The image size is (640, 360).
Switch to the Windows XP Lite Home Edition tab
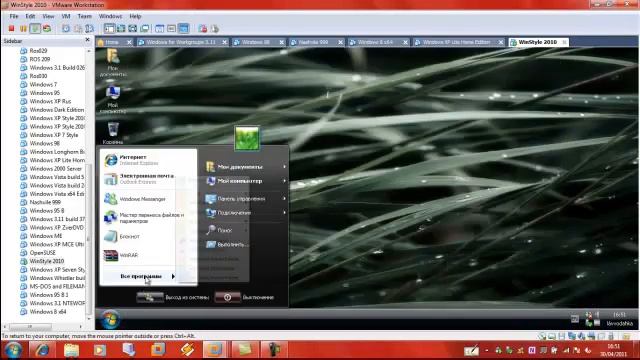(x=456, y=42)
